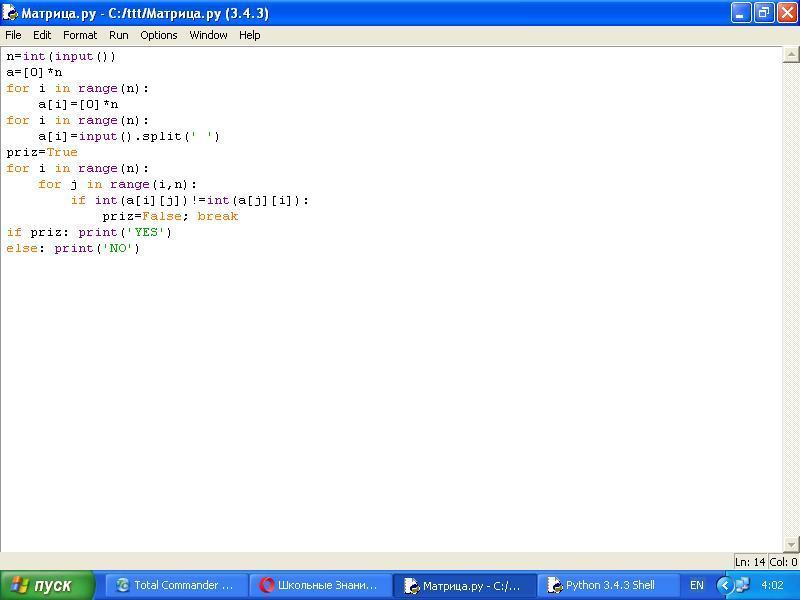
Task: Click the network connection tray icon
Action: pyautogui.click(x=742, y=585)
